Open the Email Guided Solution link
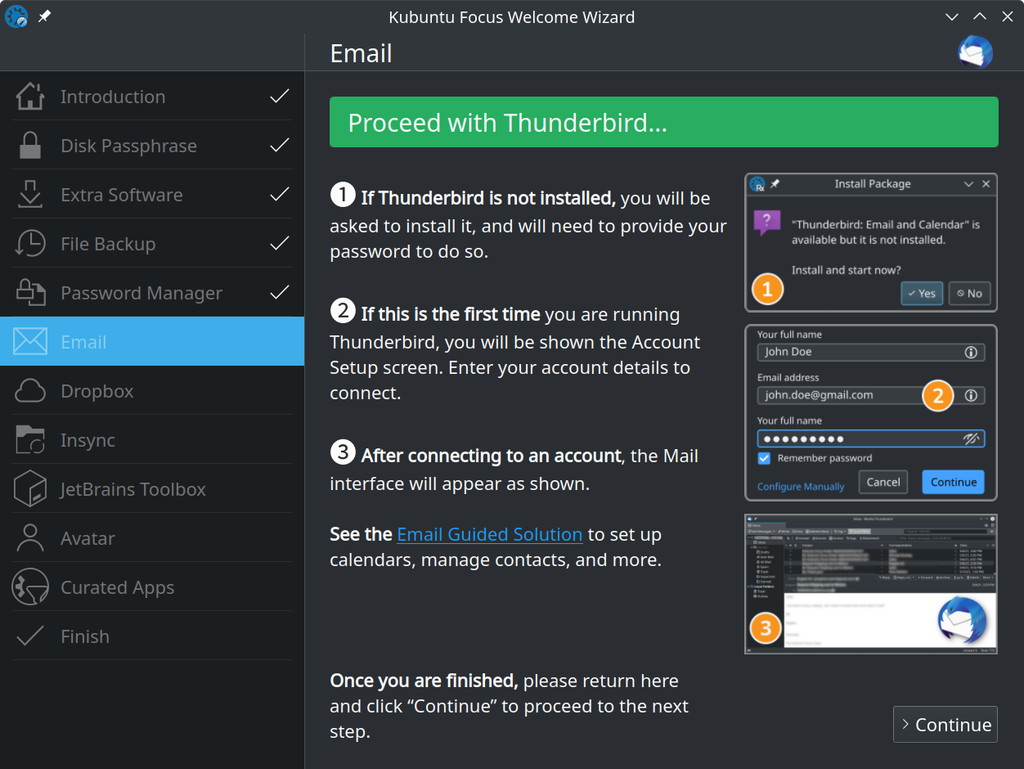The image size is (1024, 769). tap(489, 534)
